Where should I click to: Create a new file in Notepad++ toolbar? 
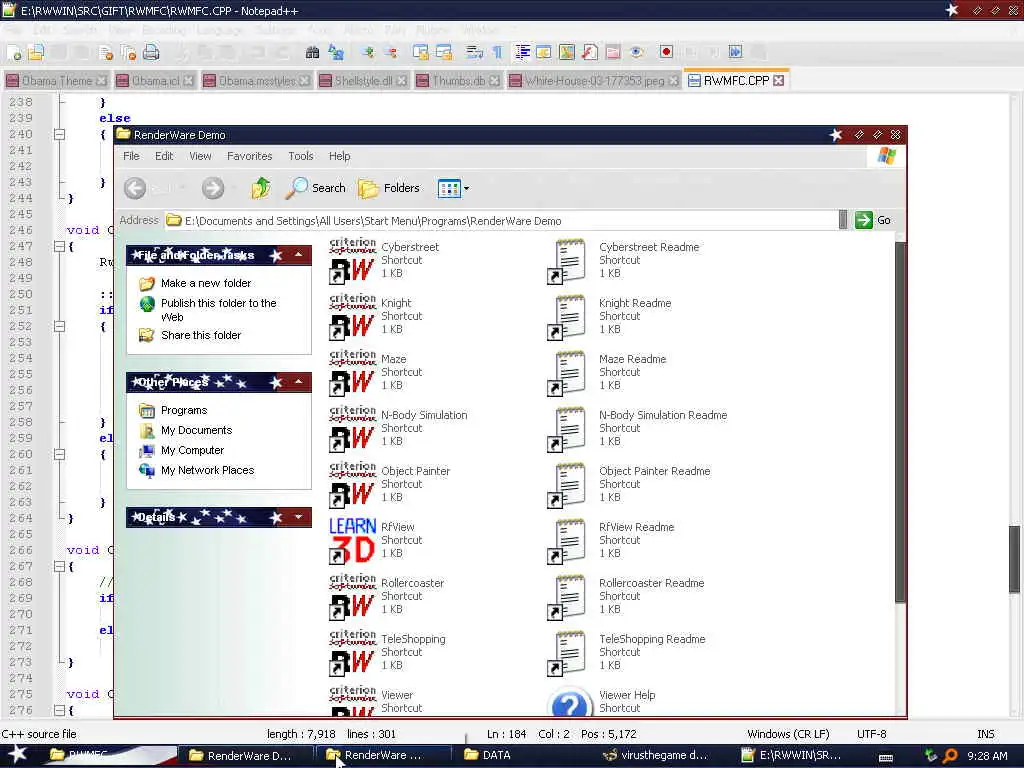pyautogui.click(x=15, y=52)
